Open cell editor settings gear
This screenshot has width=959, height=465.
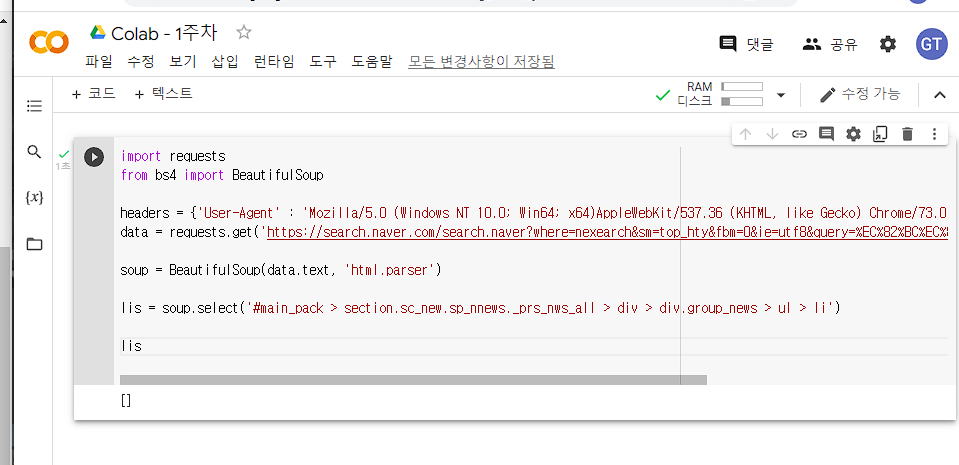(853, 134)
